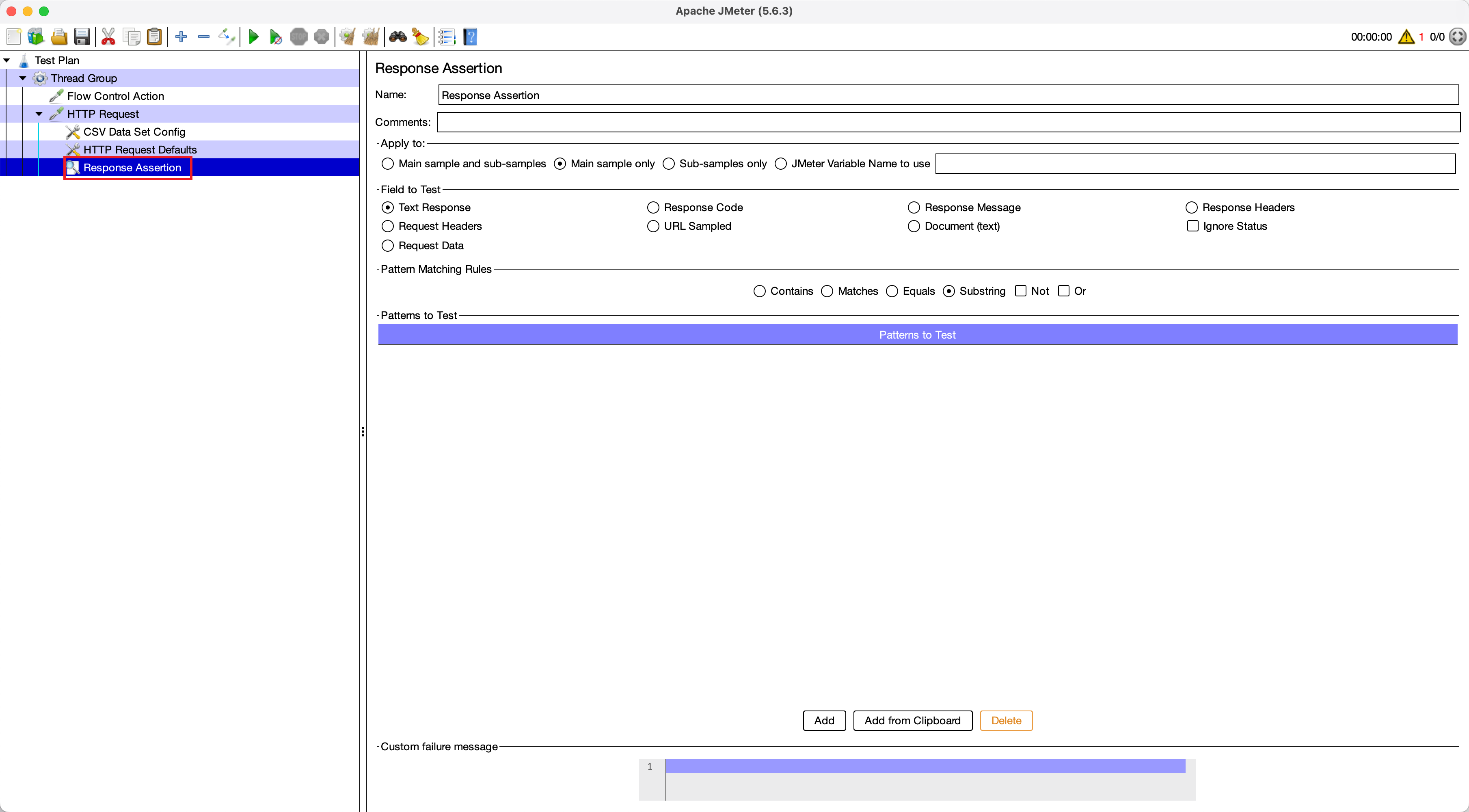Viewport: 1469px width, 812px height.
Task: Click the JMeter variable name text field
Action: [1195, 164]
